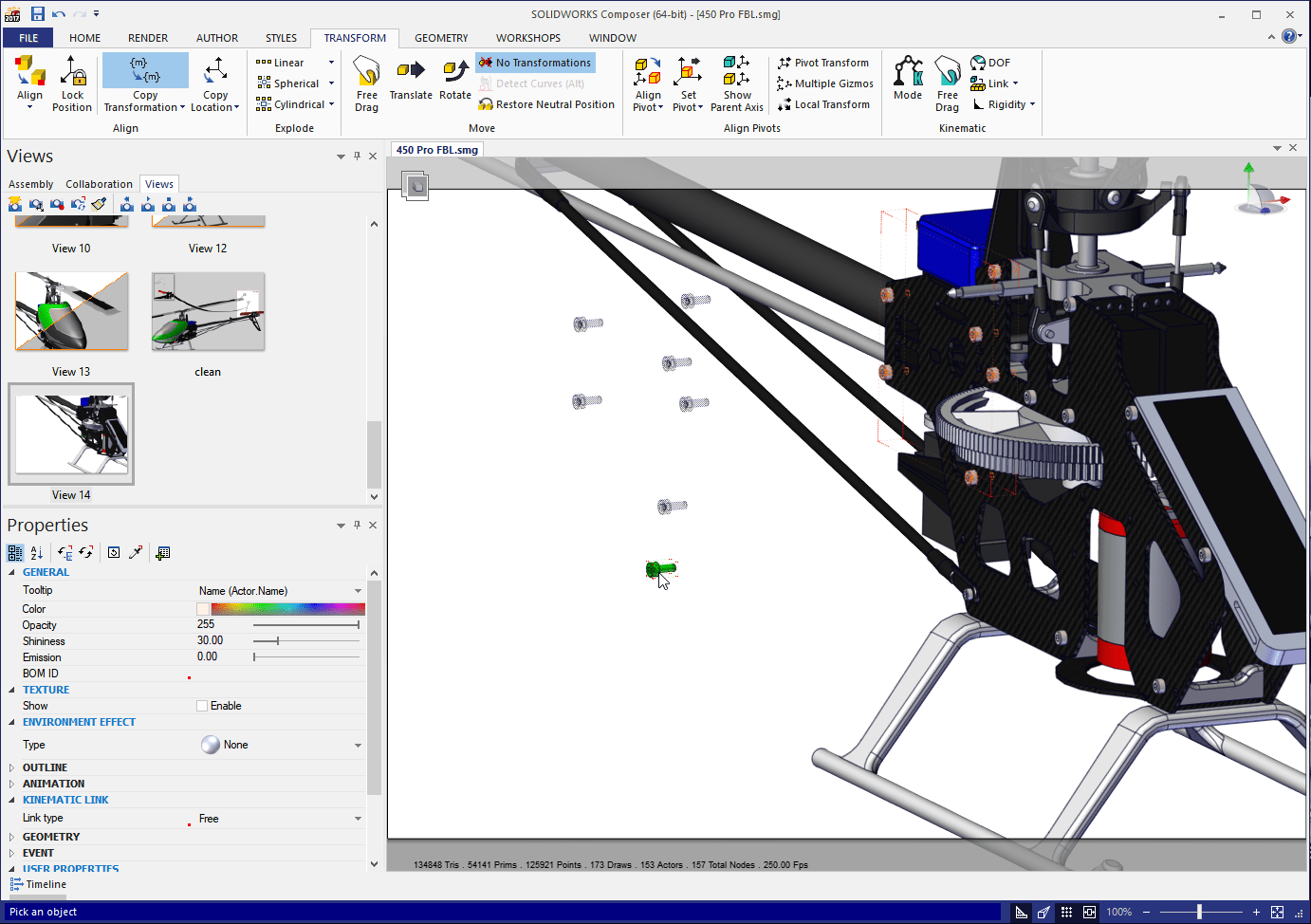Enable the Texture Show checkbox
This screenshot has width=1311, height=924.
(x=202, y=706)
